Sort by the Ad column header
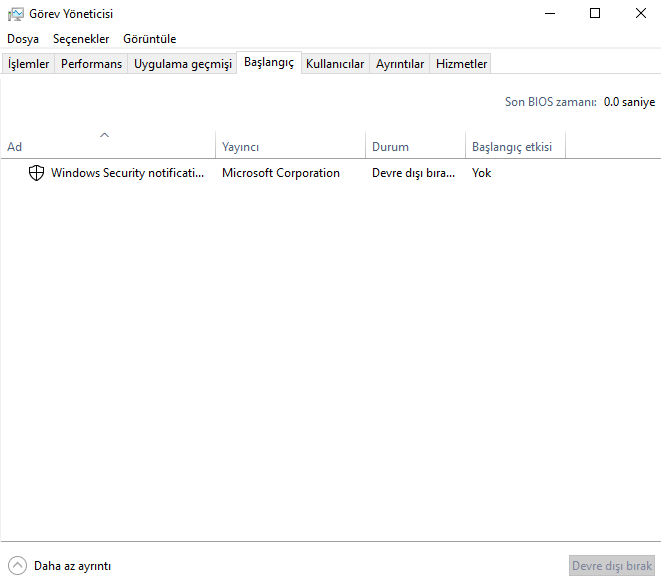661x588 pixels. coord(108,145)
